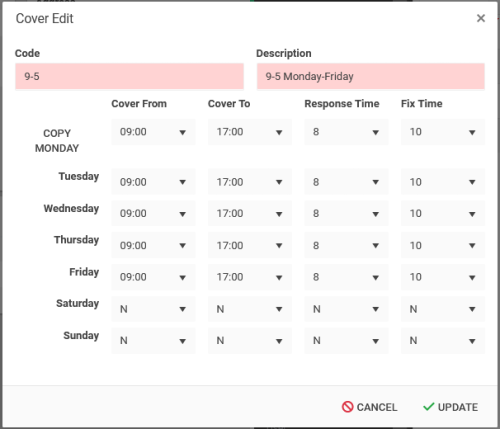
Task: Open Tuesday Response Time dropdown
Action: point(346,182)
